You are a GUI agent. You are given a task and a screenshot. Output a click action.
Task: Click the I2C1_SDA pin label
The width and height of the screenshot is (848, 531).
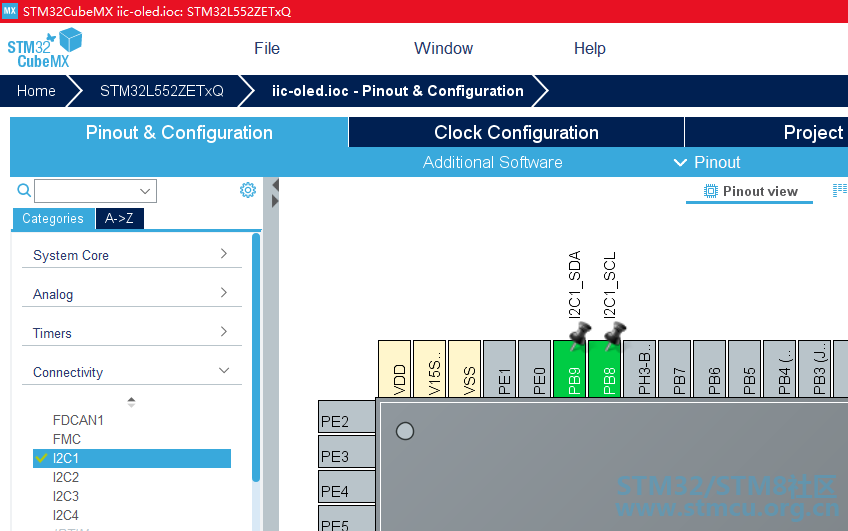(574, 284)
